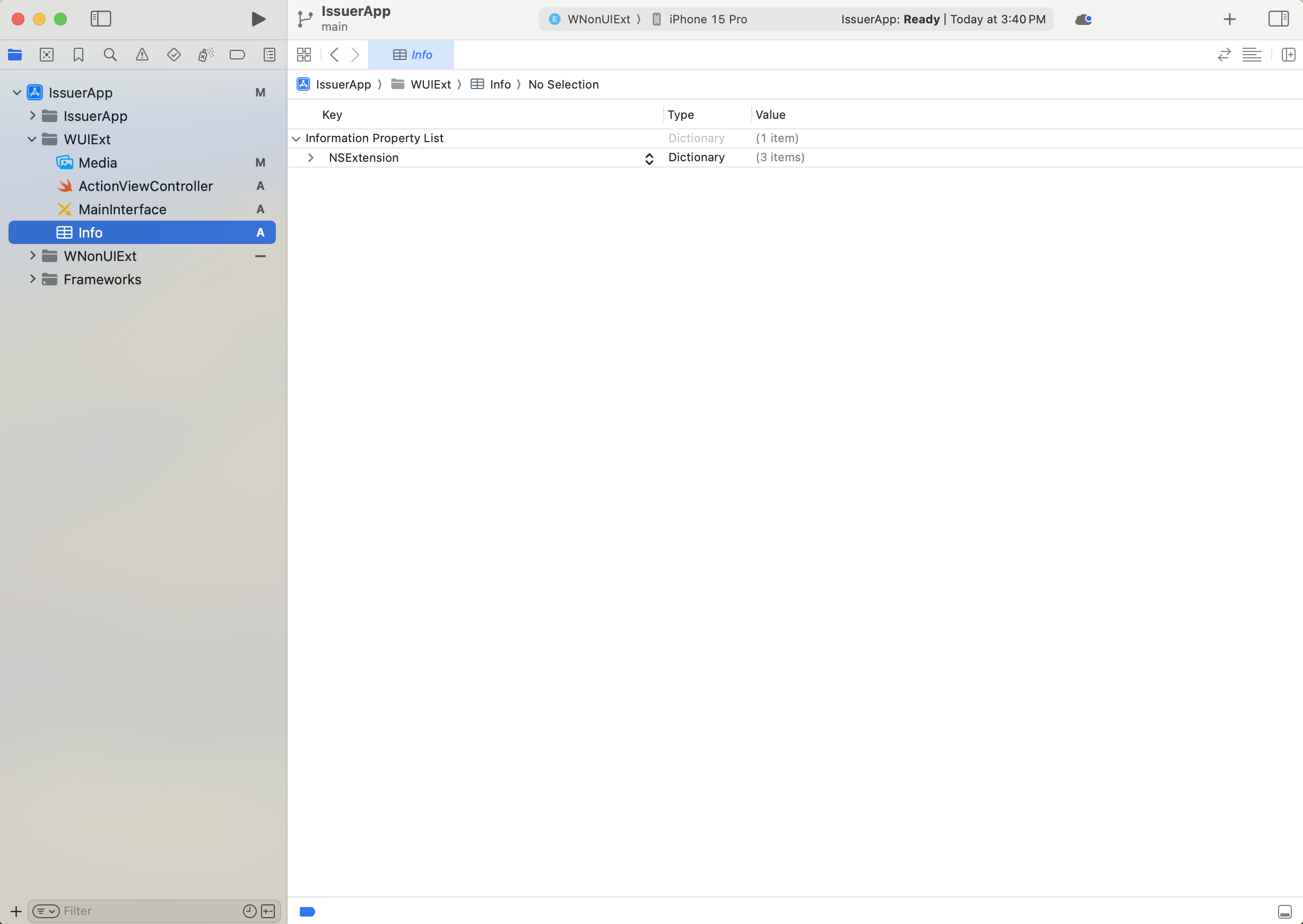Open the Bookmark navigator
Screen dimensions: 1303x924
click(x=79, y=55)
